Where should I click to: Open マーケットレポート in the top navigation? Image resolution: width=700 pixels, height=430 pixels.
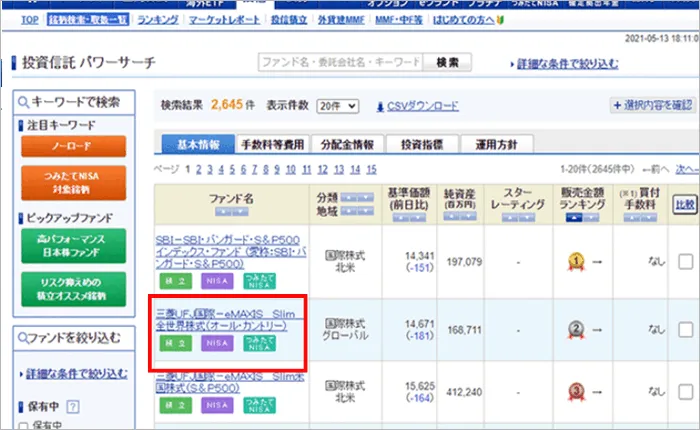click(x=224, y=20)
